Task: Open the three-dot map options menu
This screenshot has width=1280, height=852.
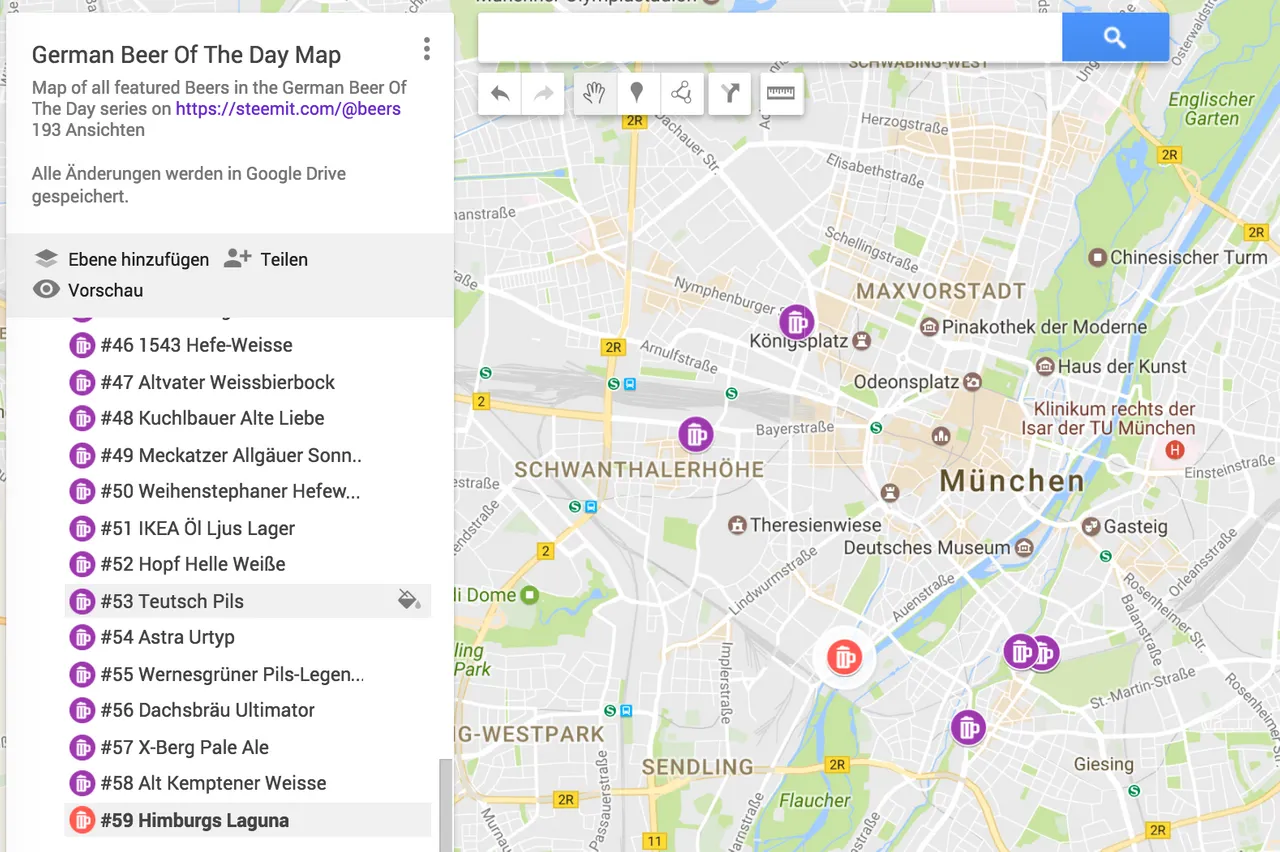Action: (427, 49)
